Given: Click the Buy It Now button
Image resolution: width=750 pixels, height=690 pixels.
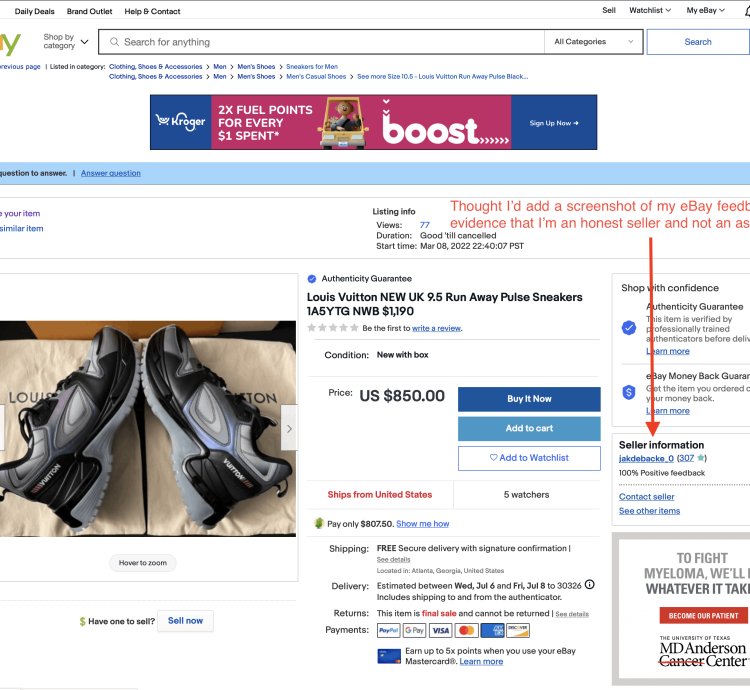Looking at the screenshot, I should pos(529,399).
